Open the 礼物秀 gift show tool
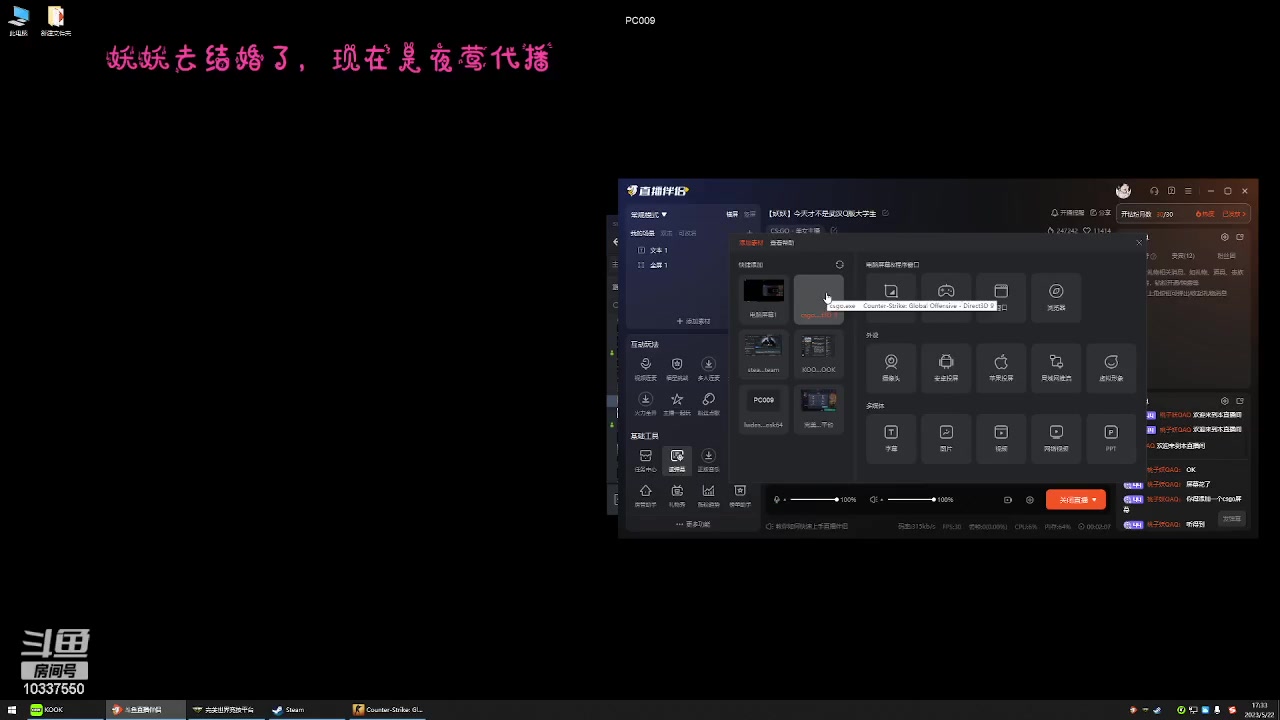Image resolution: width=1280 pixels, height=720 pixels. 677,495
